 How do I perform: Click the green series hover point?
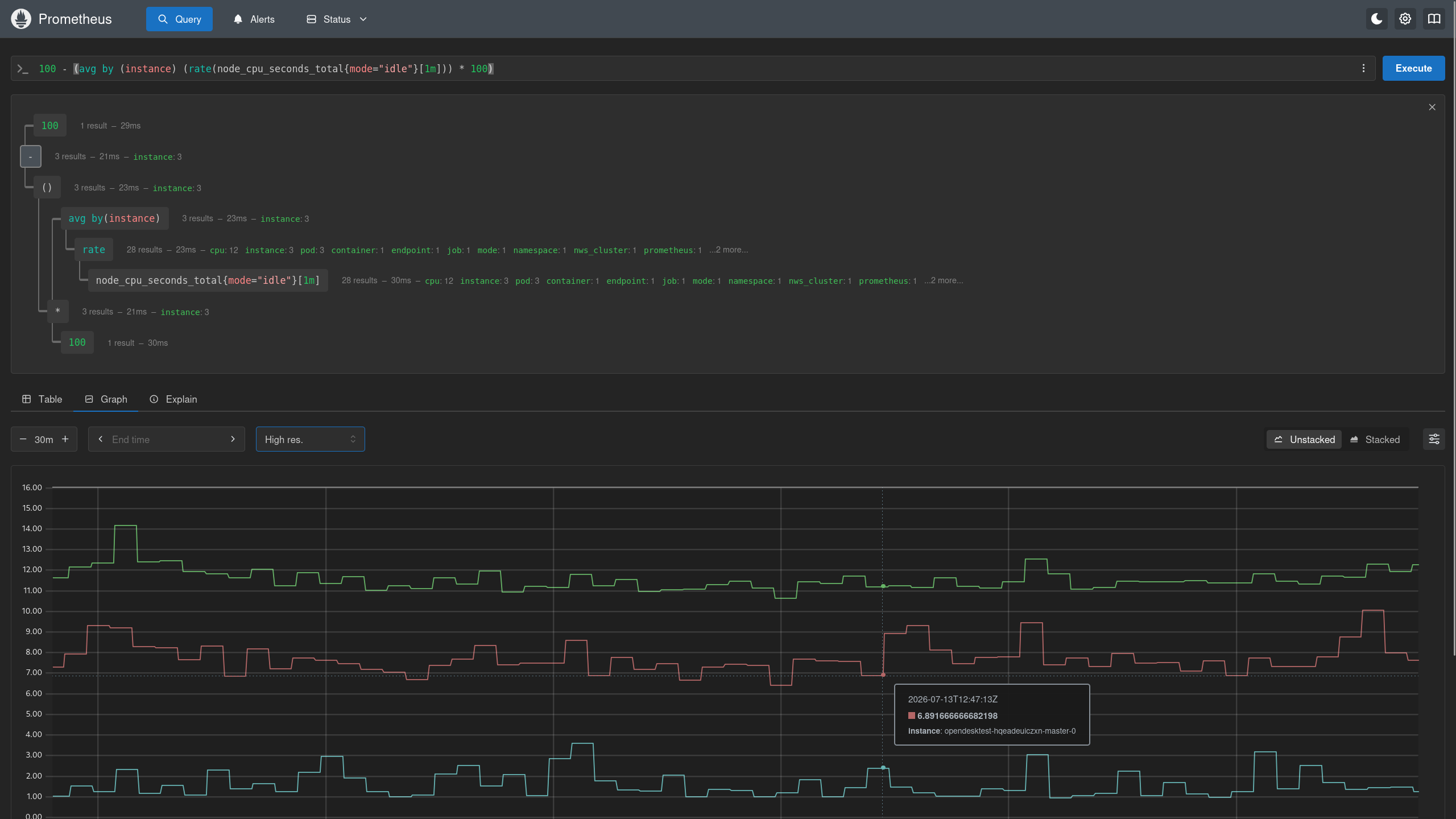click(x=883, y=586)
